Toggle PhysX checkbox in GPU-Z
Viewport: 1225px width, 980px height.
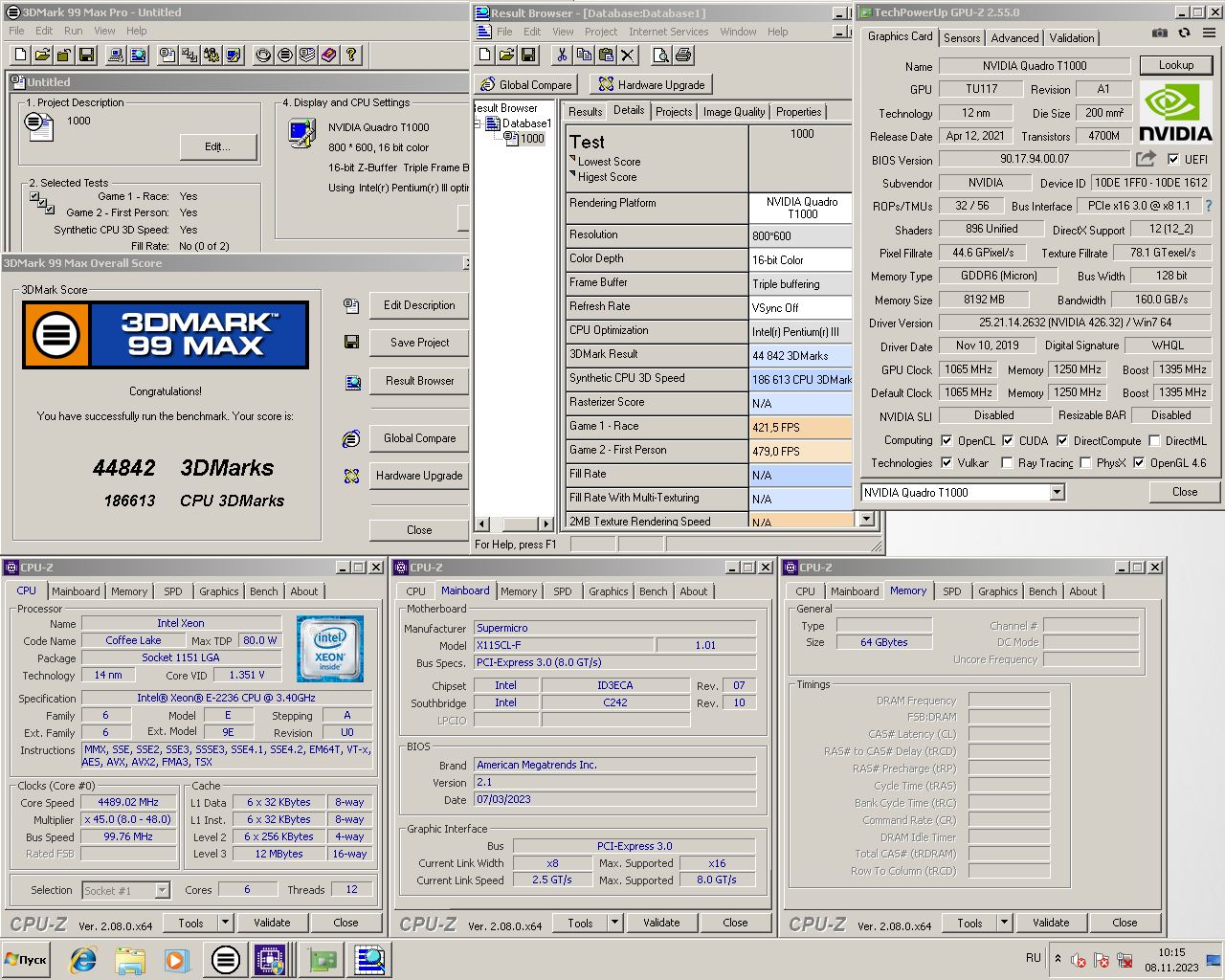click(x=1085, y=463)
